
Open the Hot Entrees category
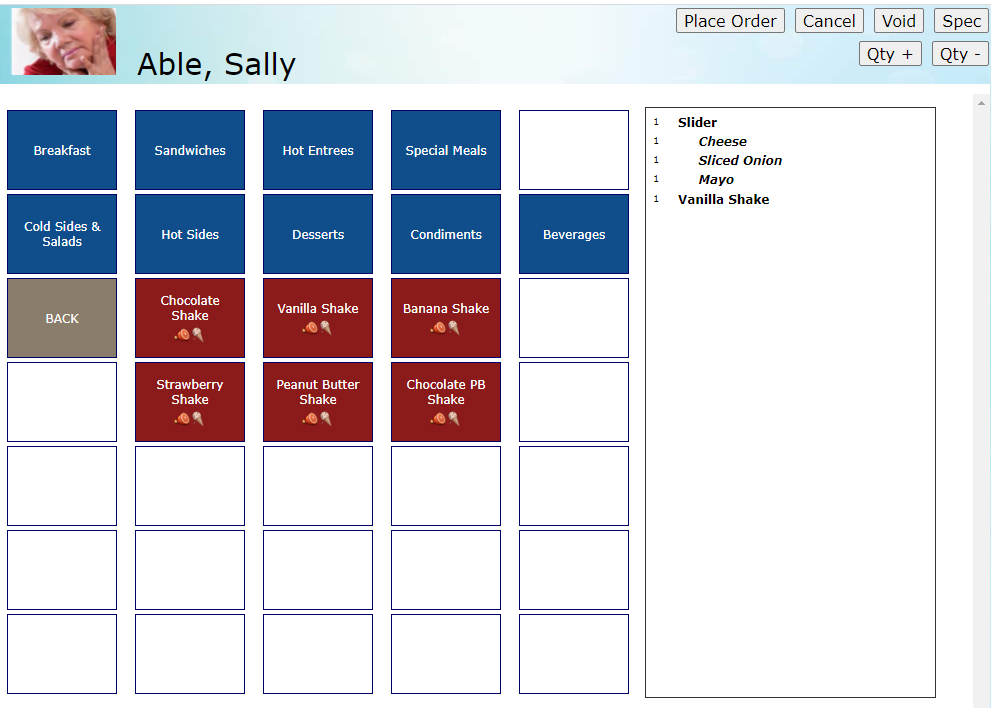[318, 150]
